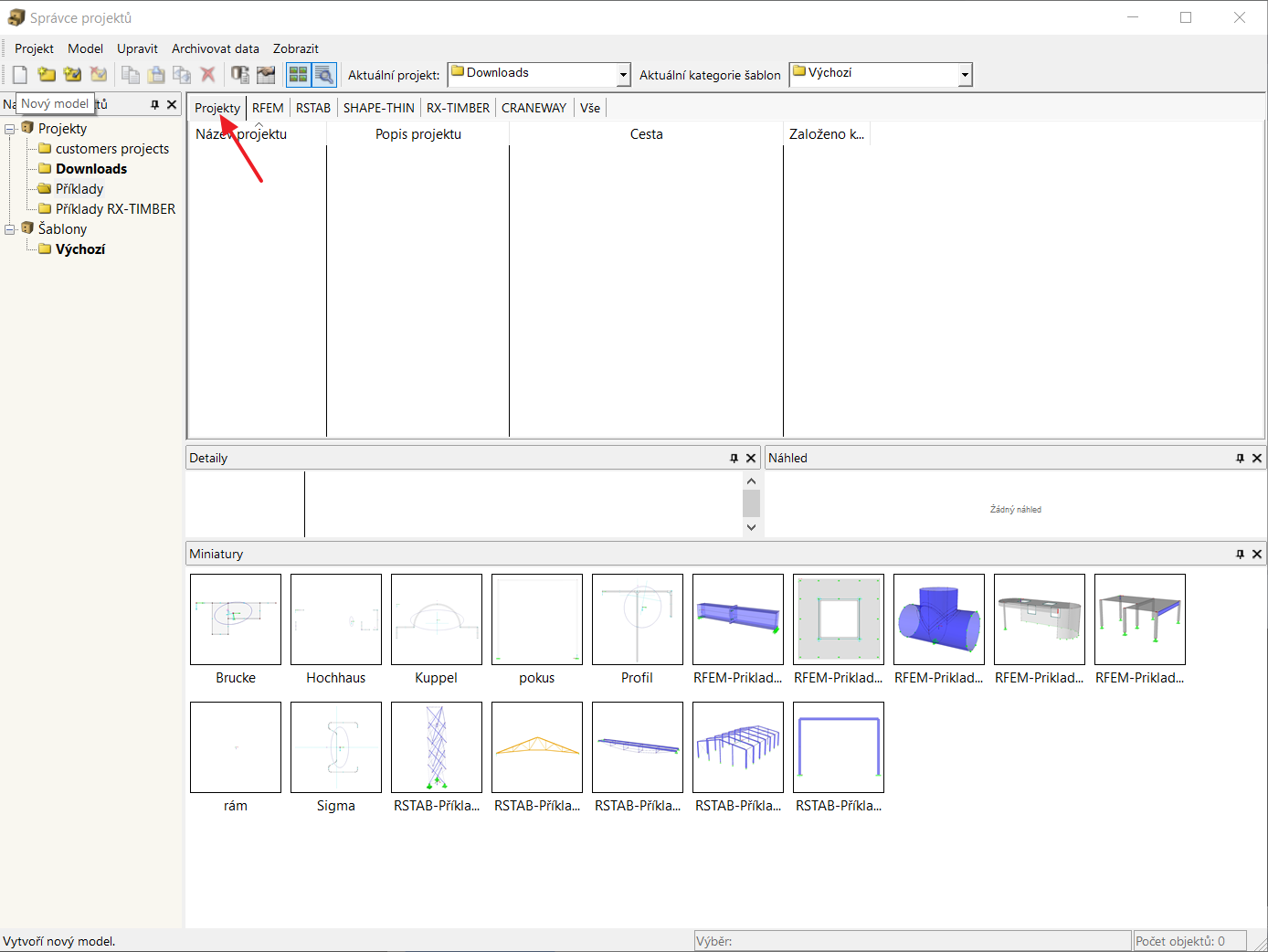Open the Upravit menu
The width and height of the screenshot is (1268, 952).
[x=138, y=48]
